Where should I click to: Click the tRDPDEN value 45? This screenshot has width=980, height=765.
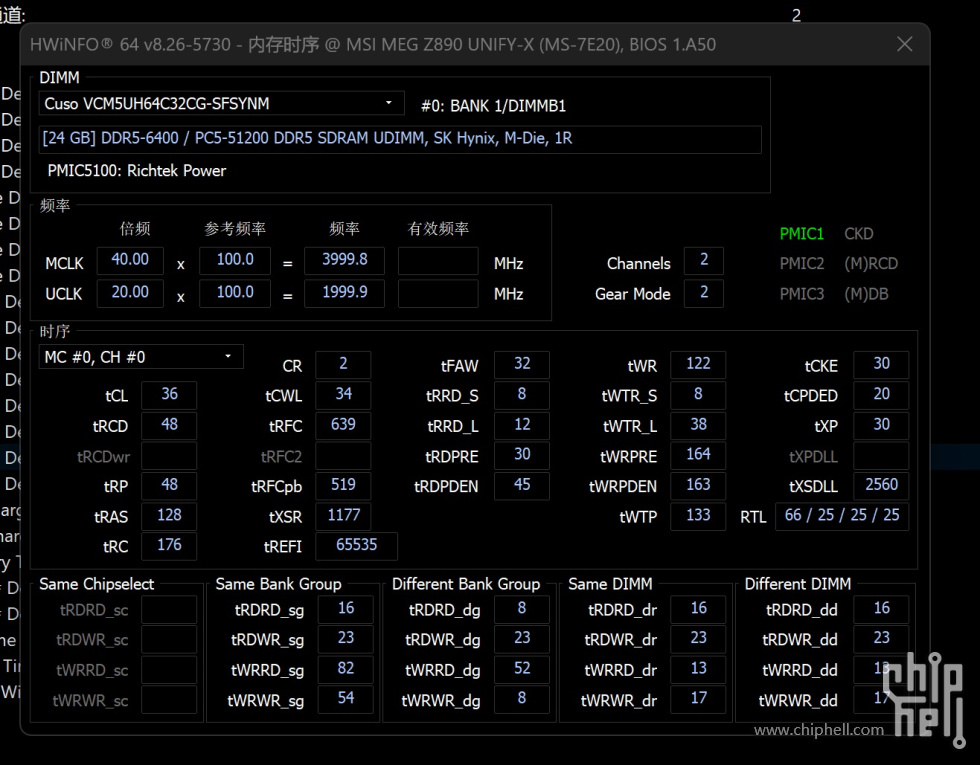[x=522, y=485]
